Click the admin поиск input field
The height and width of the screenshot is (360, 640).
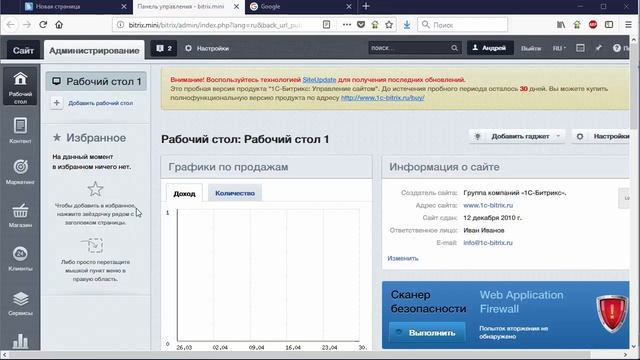point(409,48)
